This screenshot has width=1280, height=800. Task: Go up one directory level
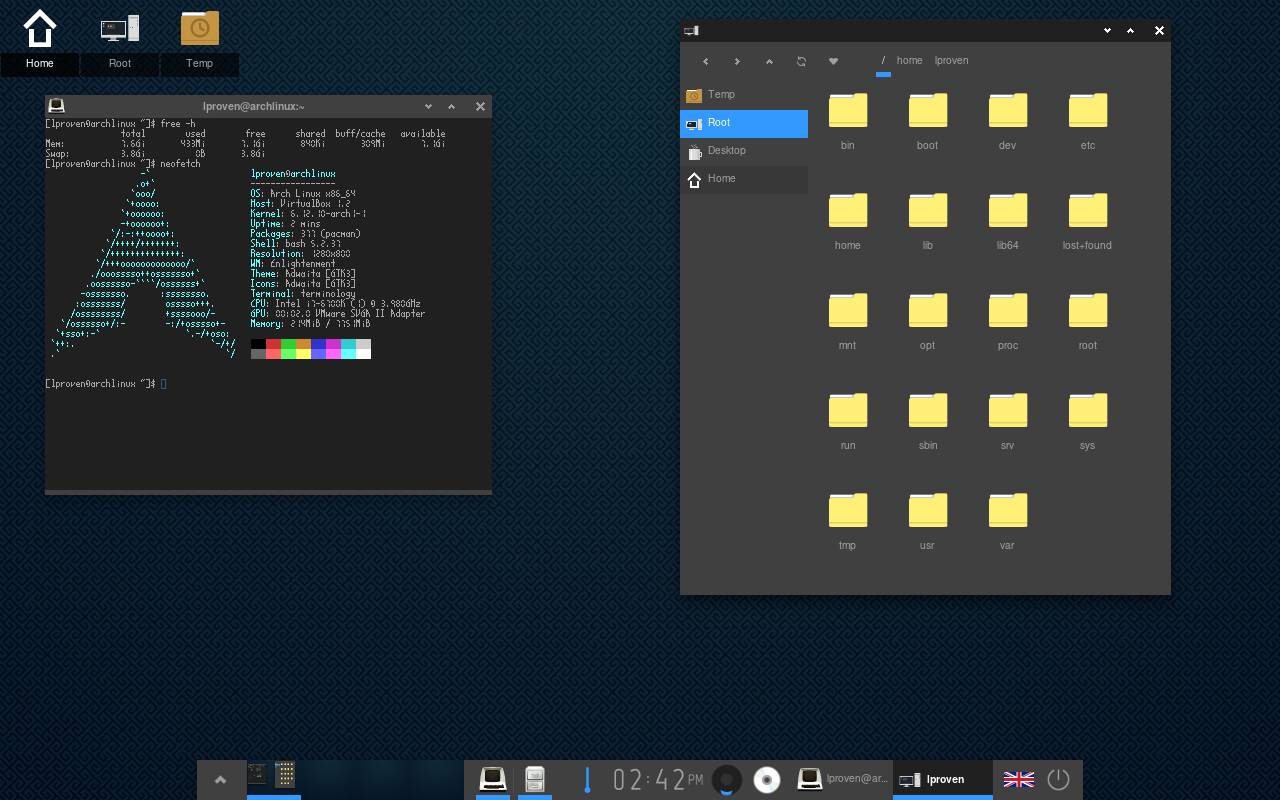tap(769, 61)
